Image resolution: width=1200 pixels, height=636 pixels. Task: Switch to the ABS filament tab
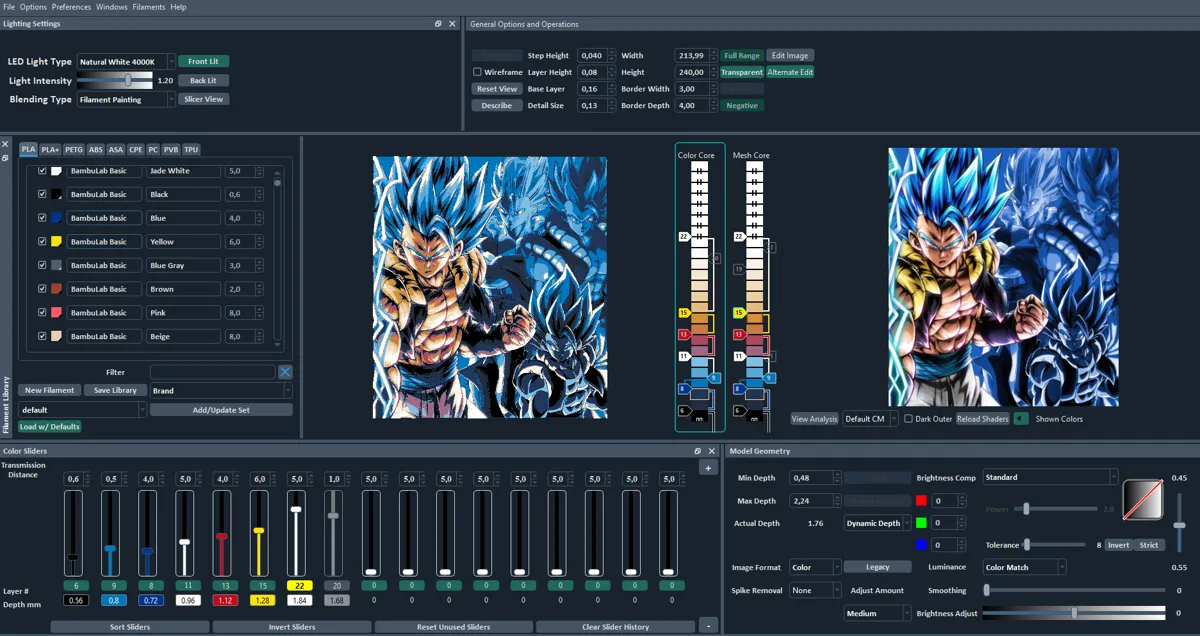[96, 149]
